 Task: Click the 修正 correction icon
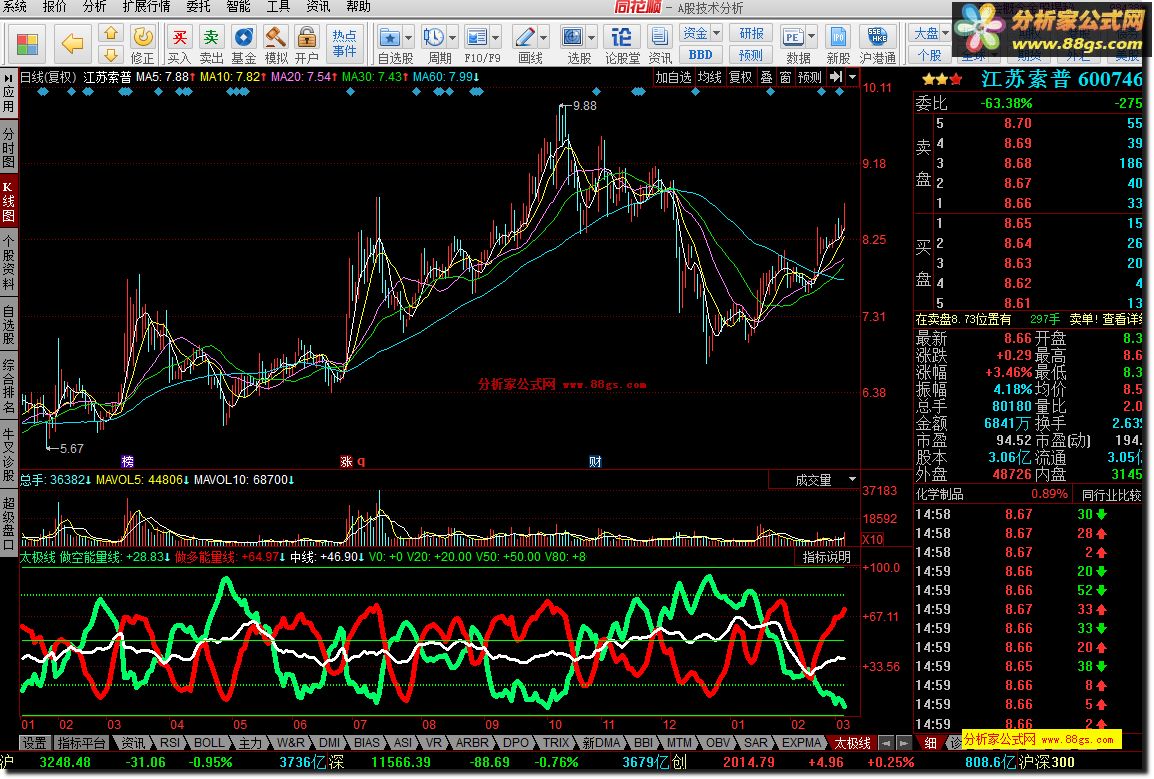[x=142, y=44]
